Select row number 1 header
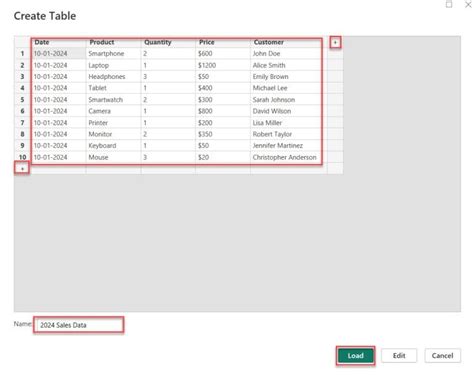Screen dimensions: 474x375 click(22, 53)
